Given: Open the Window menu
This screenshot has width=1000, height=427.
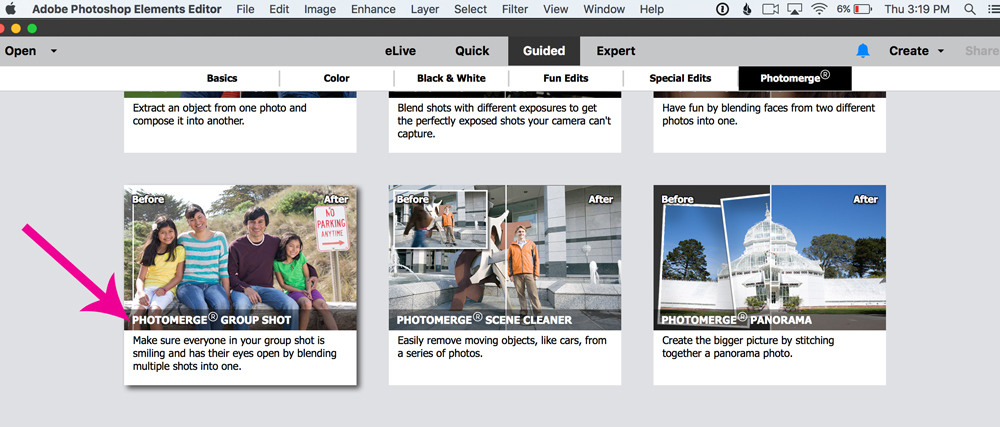Looking at the screenshot, I should click(x=604, y=9).
